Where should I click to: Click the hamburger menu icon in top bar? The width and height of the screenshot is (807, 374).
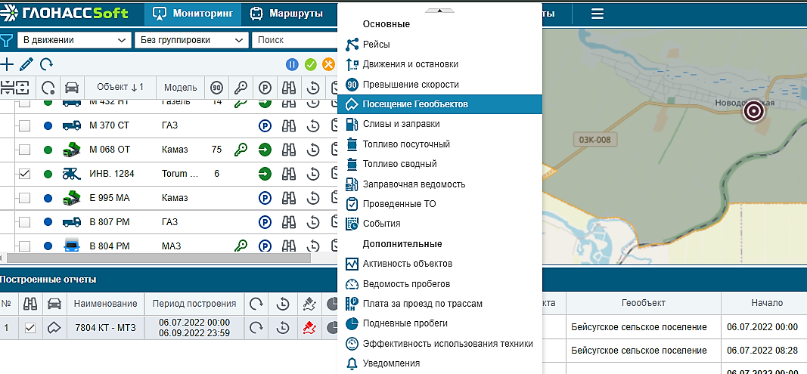[x=597, y=14]
